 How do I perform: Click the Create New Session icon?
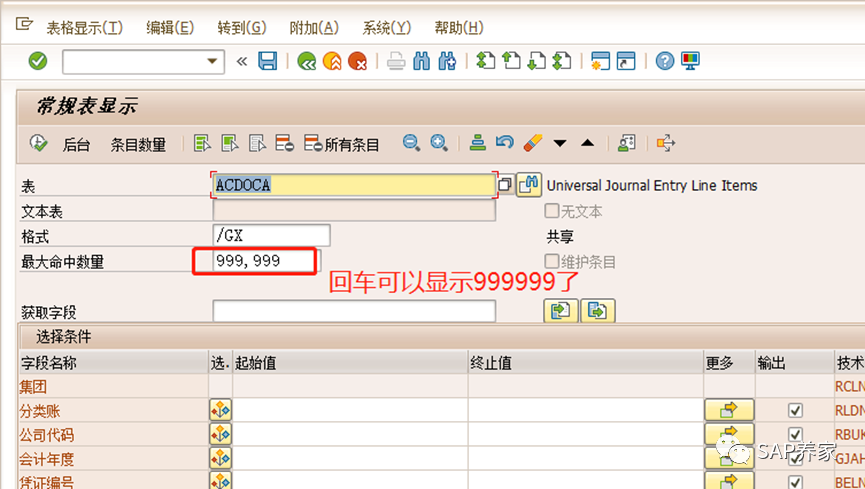[600, 61]
